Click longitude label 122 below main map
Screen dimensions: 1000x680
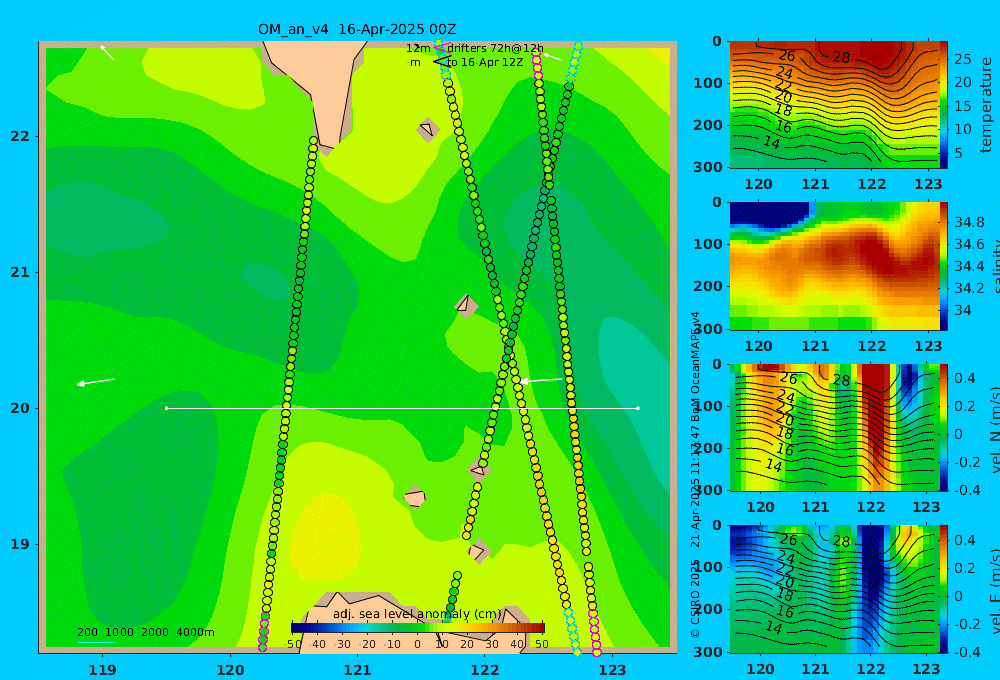(485, 670)
